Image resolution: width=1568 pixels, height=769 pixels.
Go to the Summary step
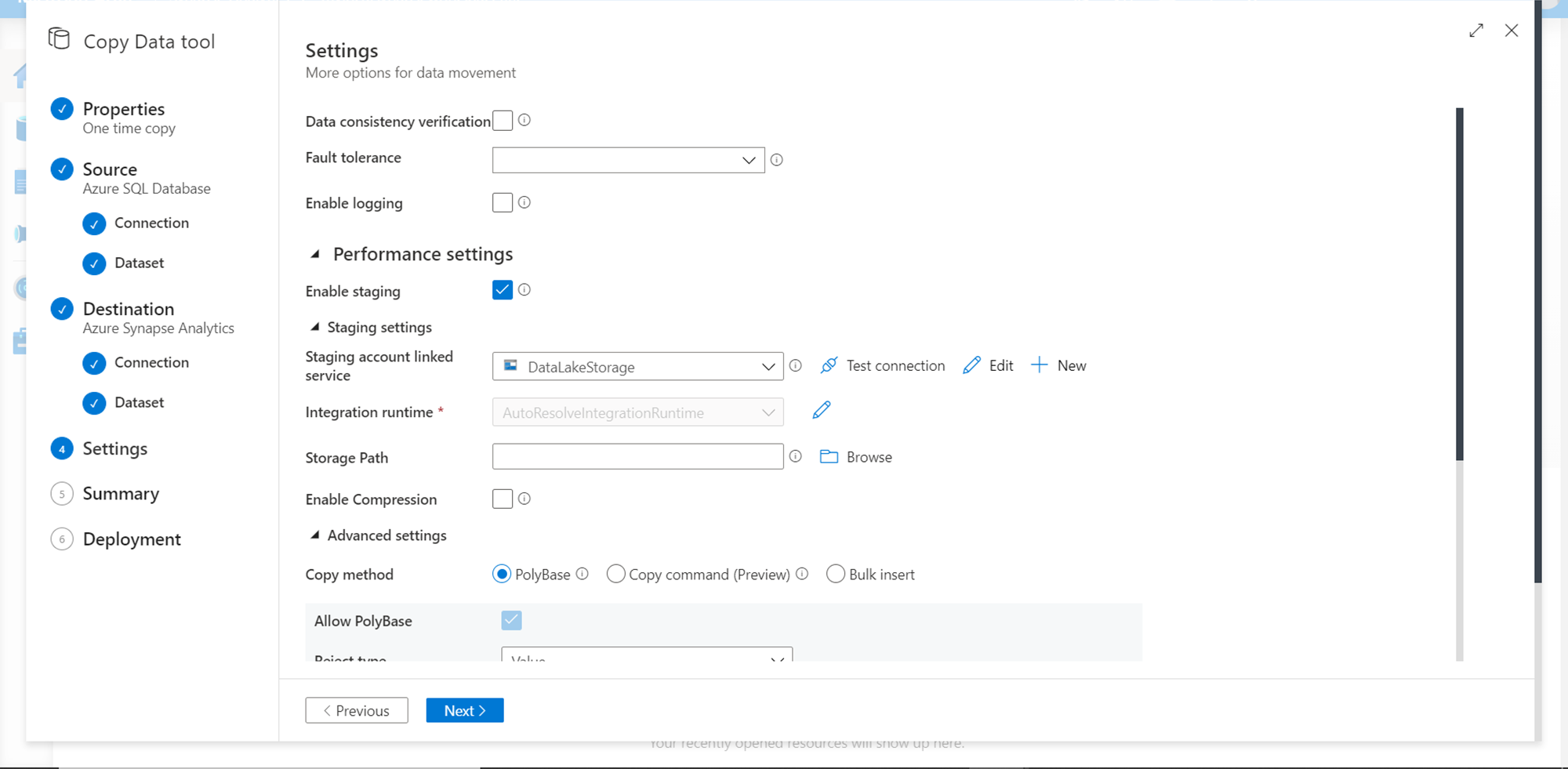point(121,494)
